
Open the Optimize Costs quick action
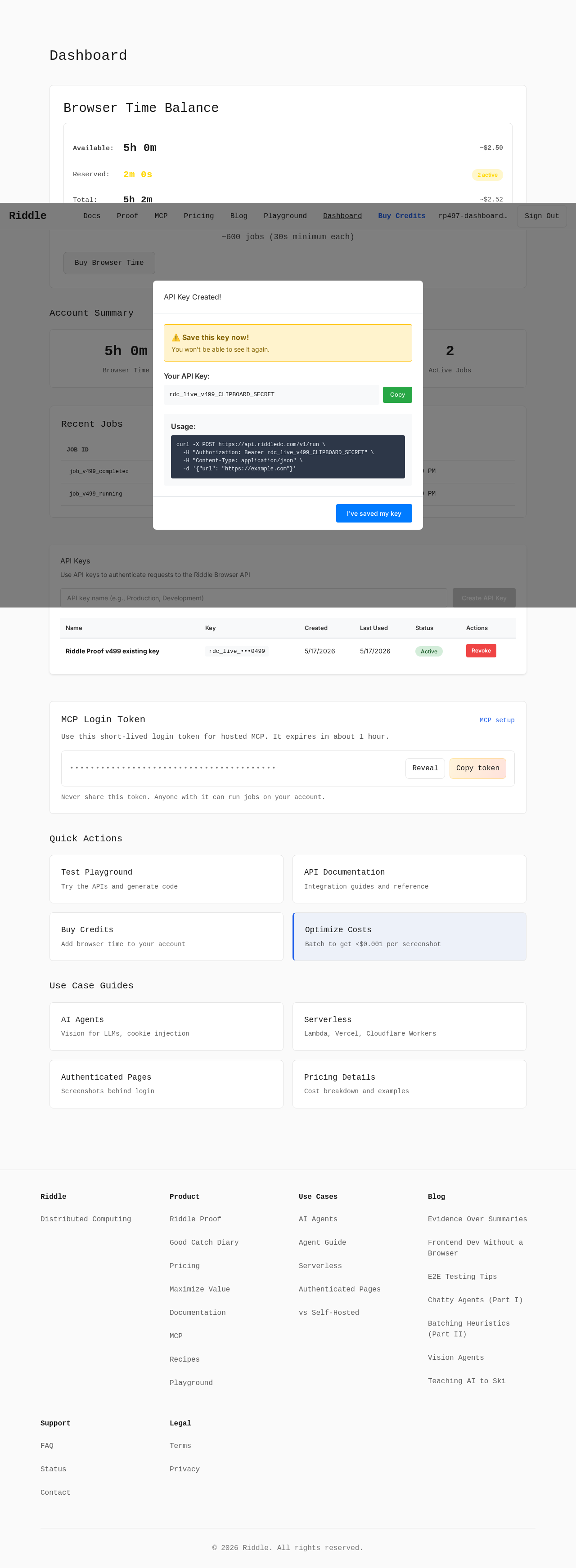[x=409, y=936]
